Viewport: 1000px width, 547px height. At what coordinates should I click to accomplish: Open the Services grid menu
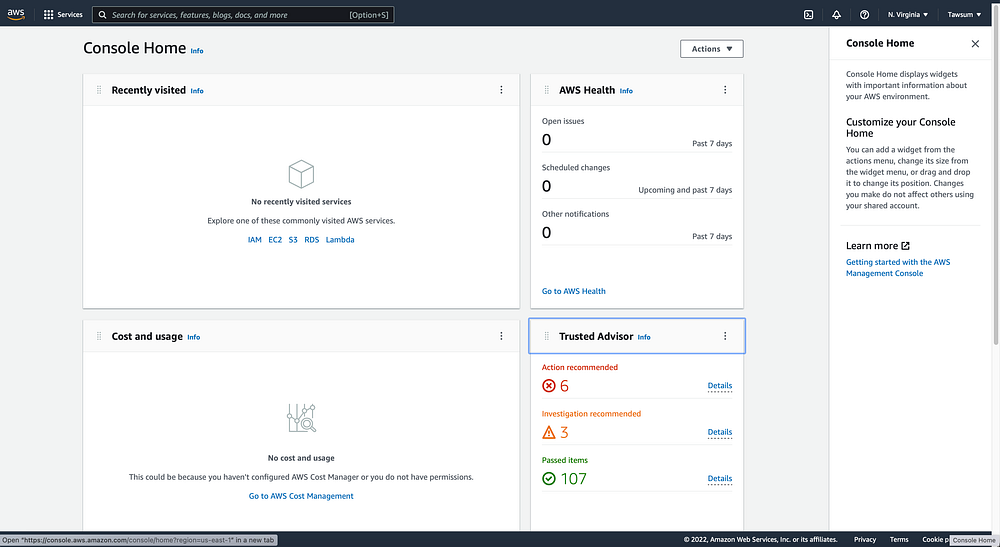click(62, 14)
